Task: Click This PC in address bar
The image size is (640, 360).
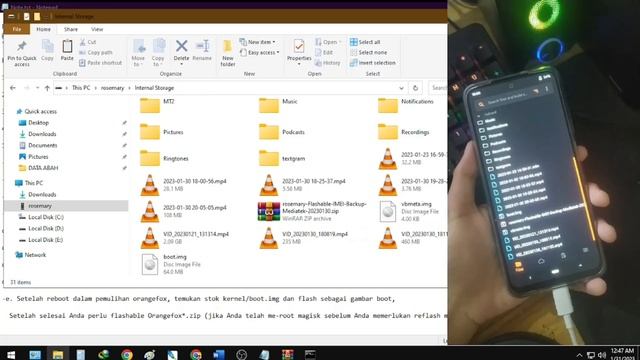Action: click(81, 88)
